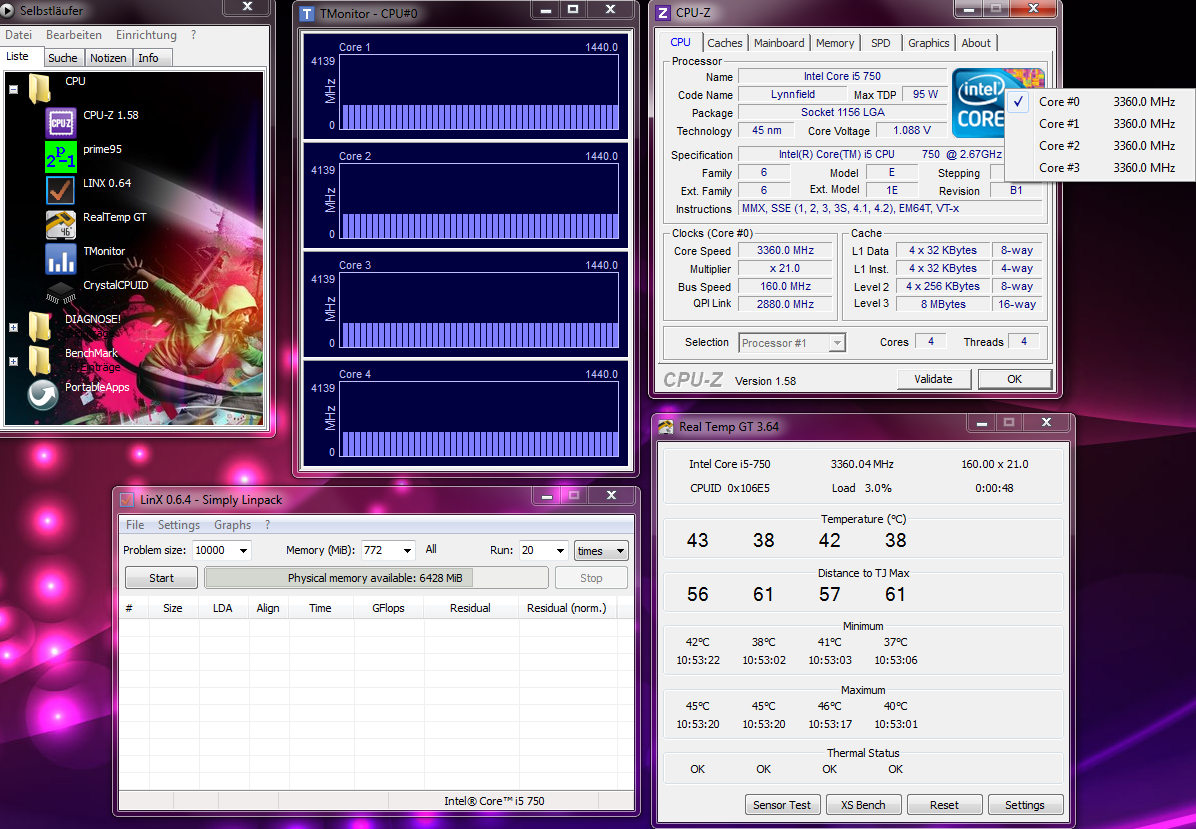Click the TMonitor title bar T icon

pyautogui.click(x=307, y=14)
